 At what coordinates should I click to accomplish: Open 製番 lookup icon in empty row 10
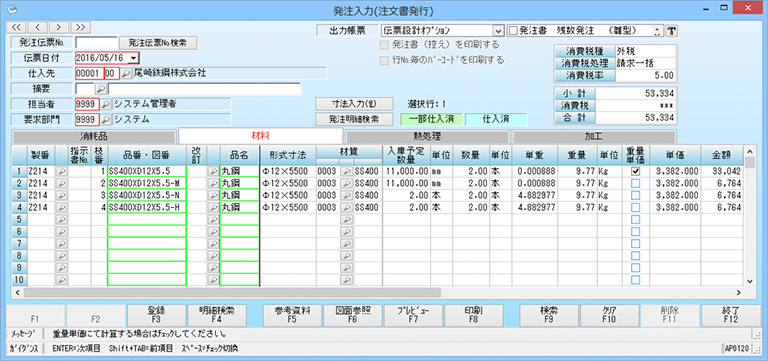62,280
